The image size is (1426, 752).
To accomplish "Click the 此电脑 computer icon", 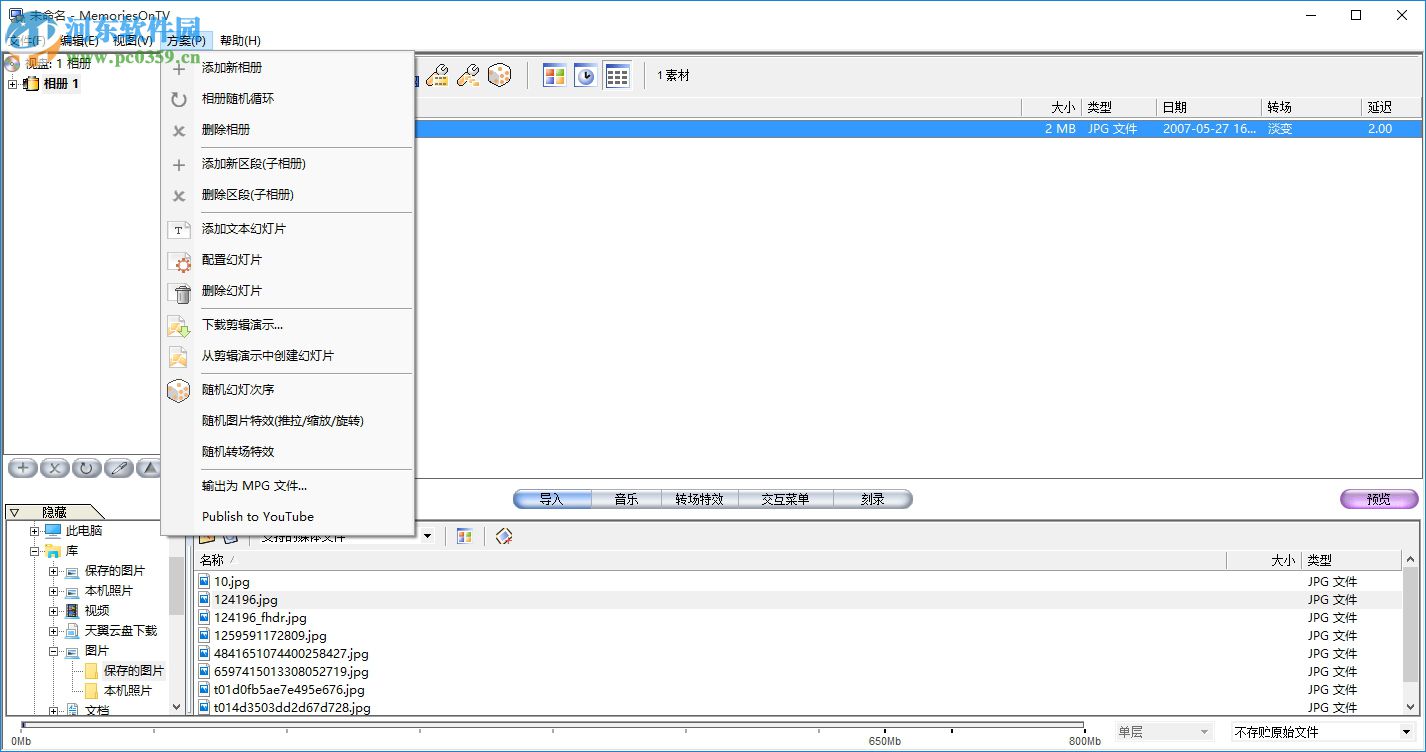I will [x=53, y=531].
